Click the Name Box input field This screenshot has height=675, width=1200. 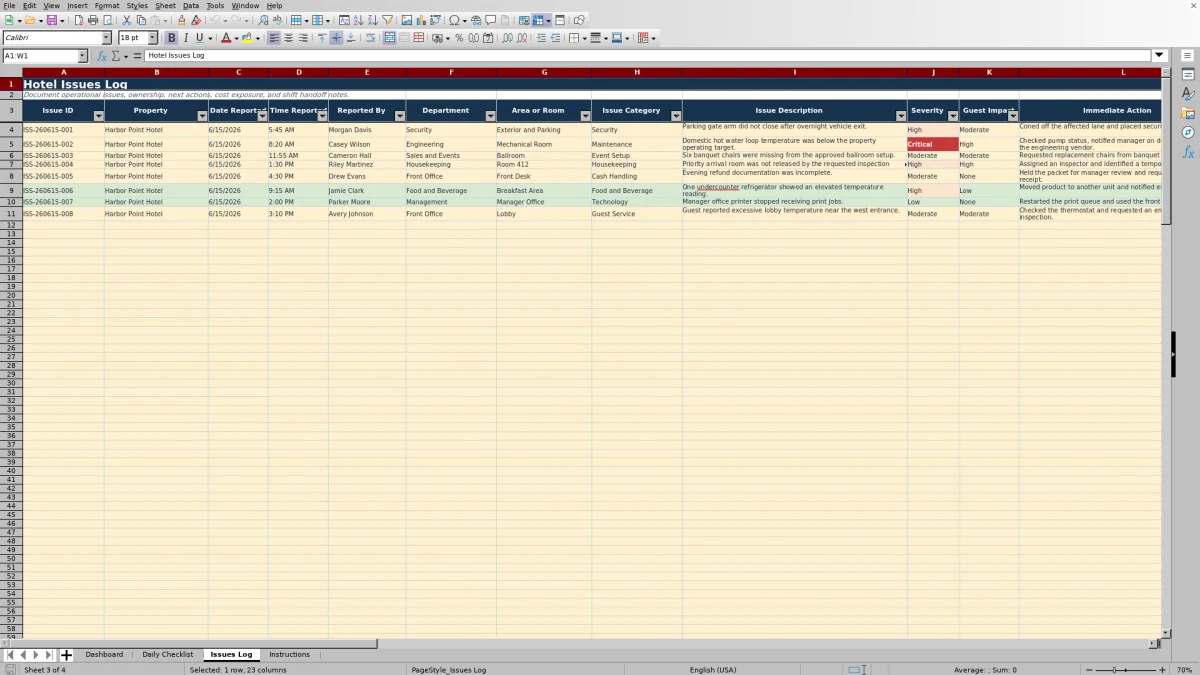click(x=40, y=56)
